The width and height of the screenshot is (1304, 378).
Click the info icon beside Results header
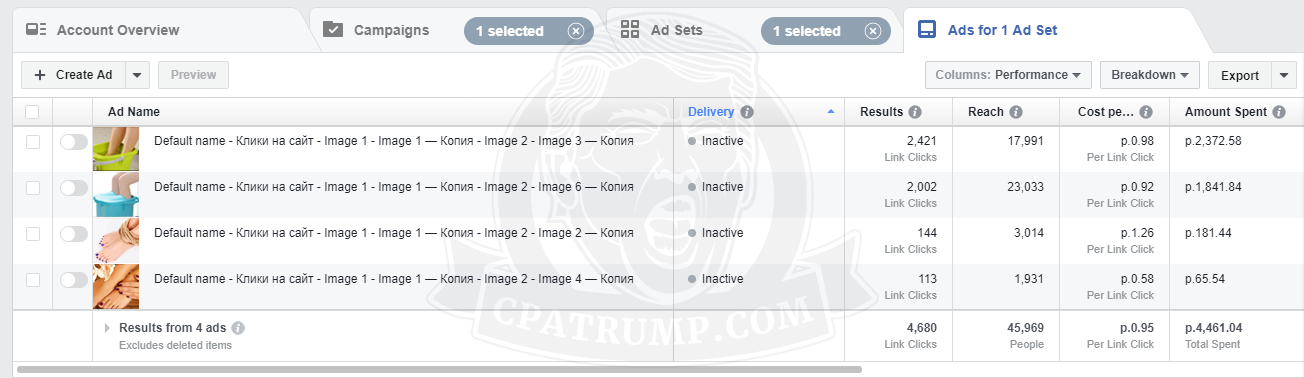point(915,112)
